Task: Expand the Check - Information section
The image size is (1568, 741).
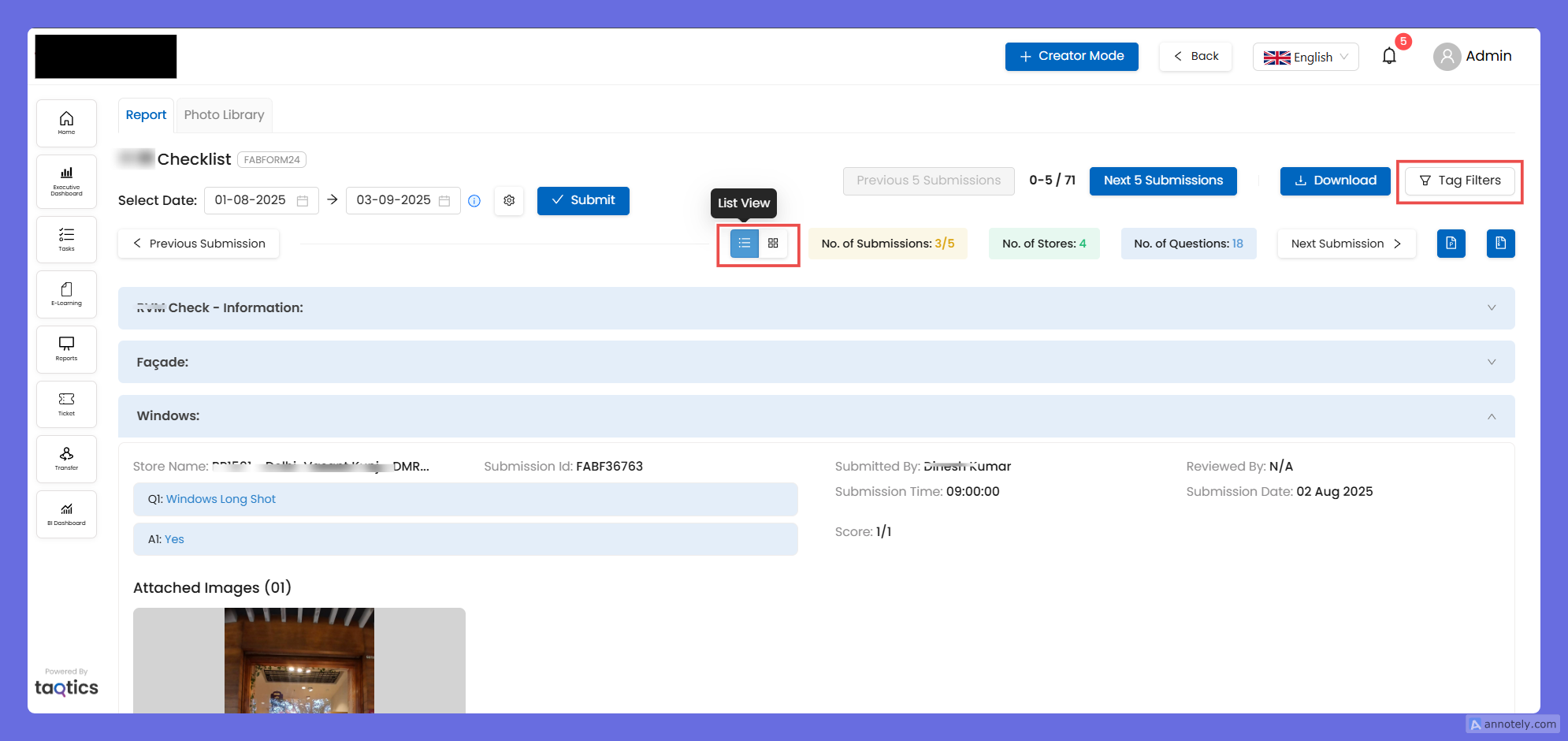Action: point(816,308)
